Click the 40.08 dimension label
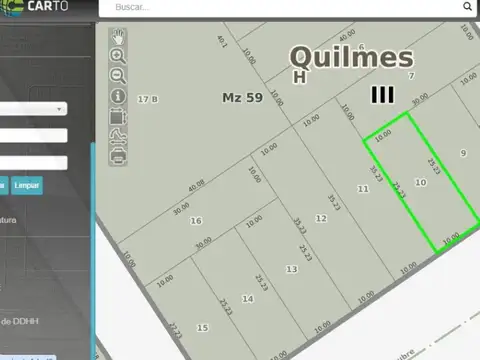 coord(196,186)
